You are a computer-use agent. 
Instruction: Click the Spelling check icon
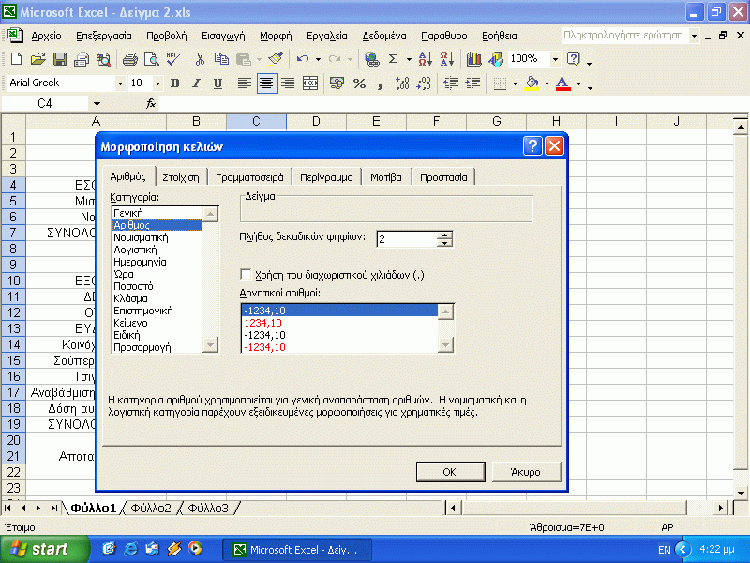[x=173, y=59]
